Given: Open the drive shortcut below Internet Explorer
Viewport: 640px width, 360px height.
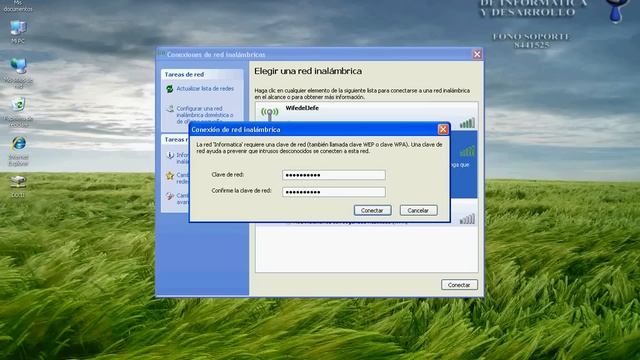Looking at the screenshot, I should (x=18, y=186).
